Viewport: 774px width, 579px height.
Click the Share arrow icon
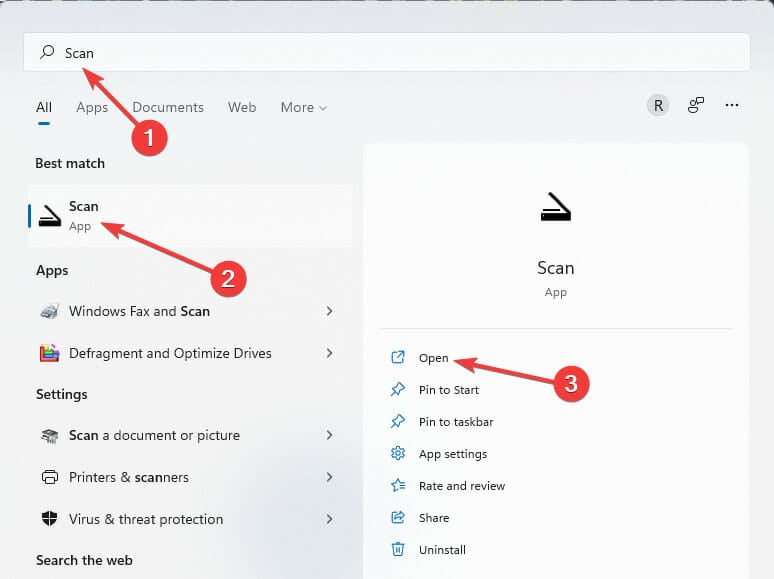(x=398, y=517)
